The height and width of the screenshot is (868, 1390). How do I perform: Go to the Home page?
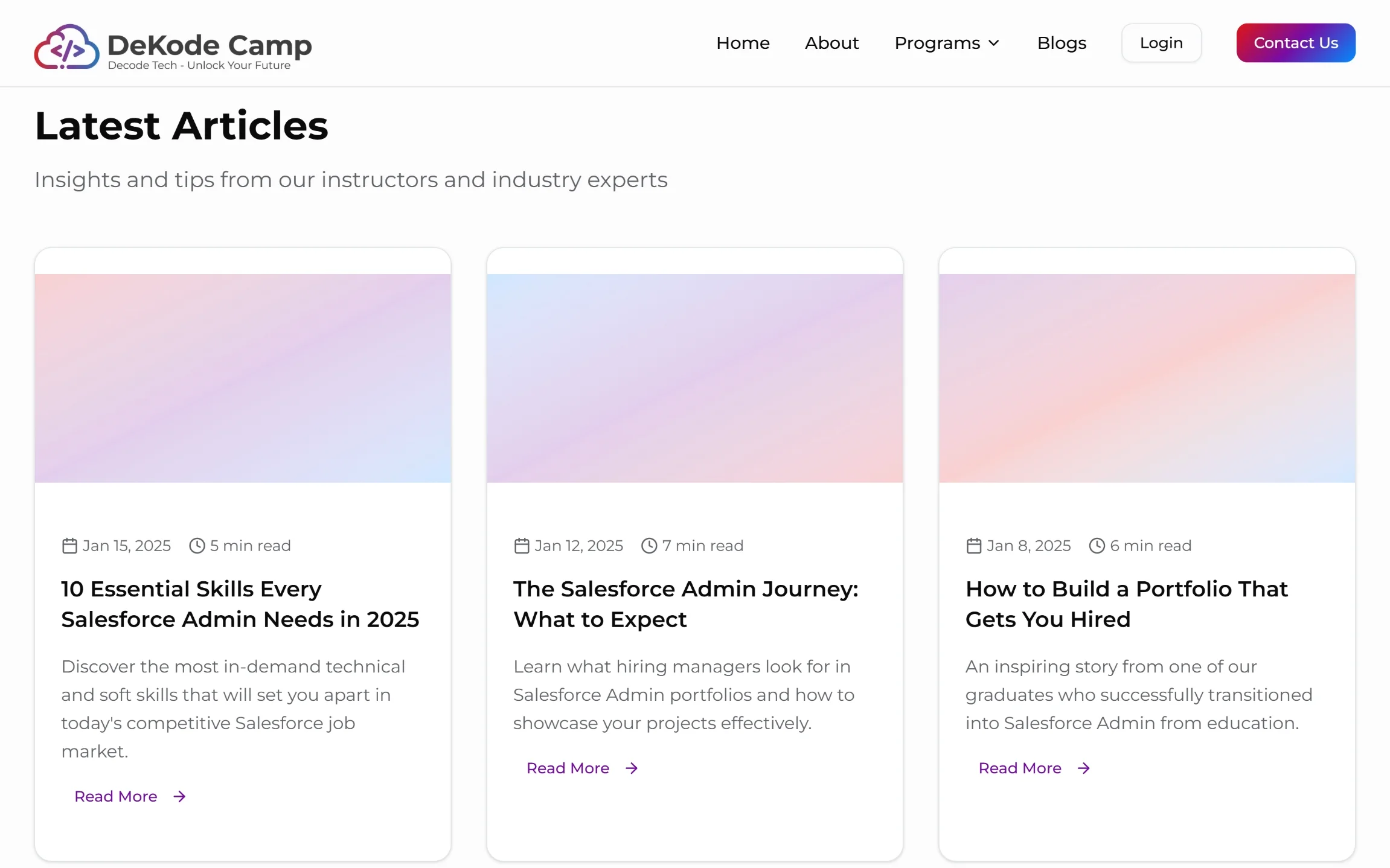[743, 43]
